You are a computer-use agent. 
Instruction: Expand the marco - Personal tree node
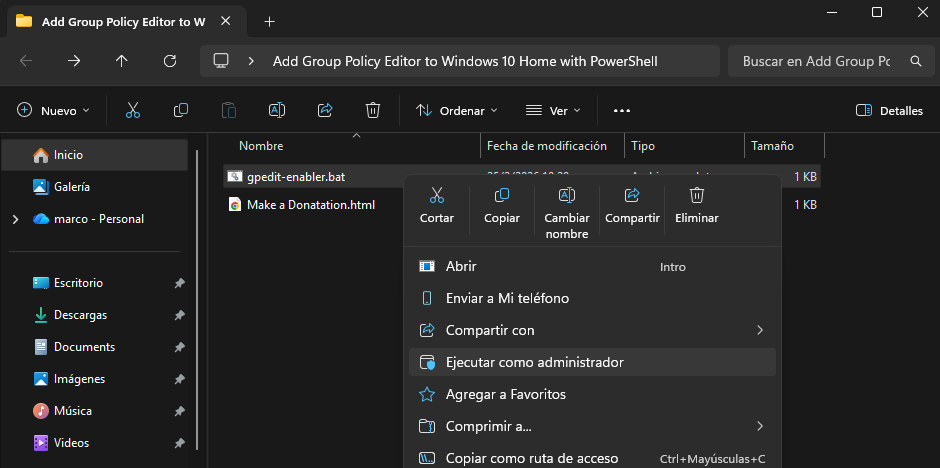[x=15, y=219]
